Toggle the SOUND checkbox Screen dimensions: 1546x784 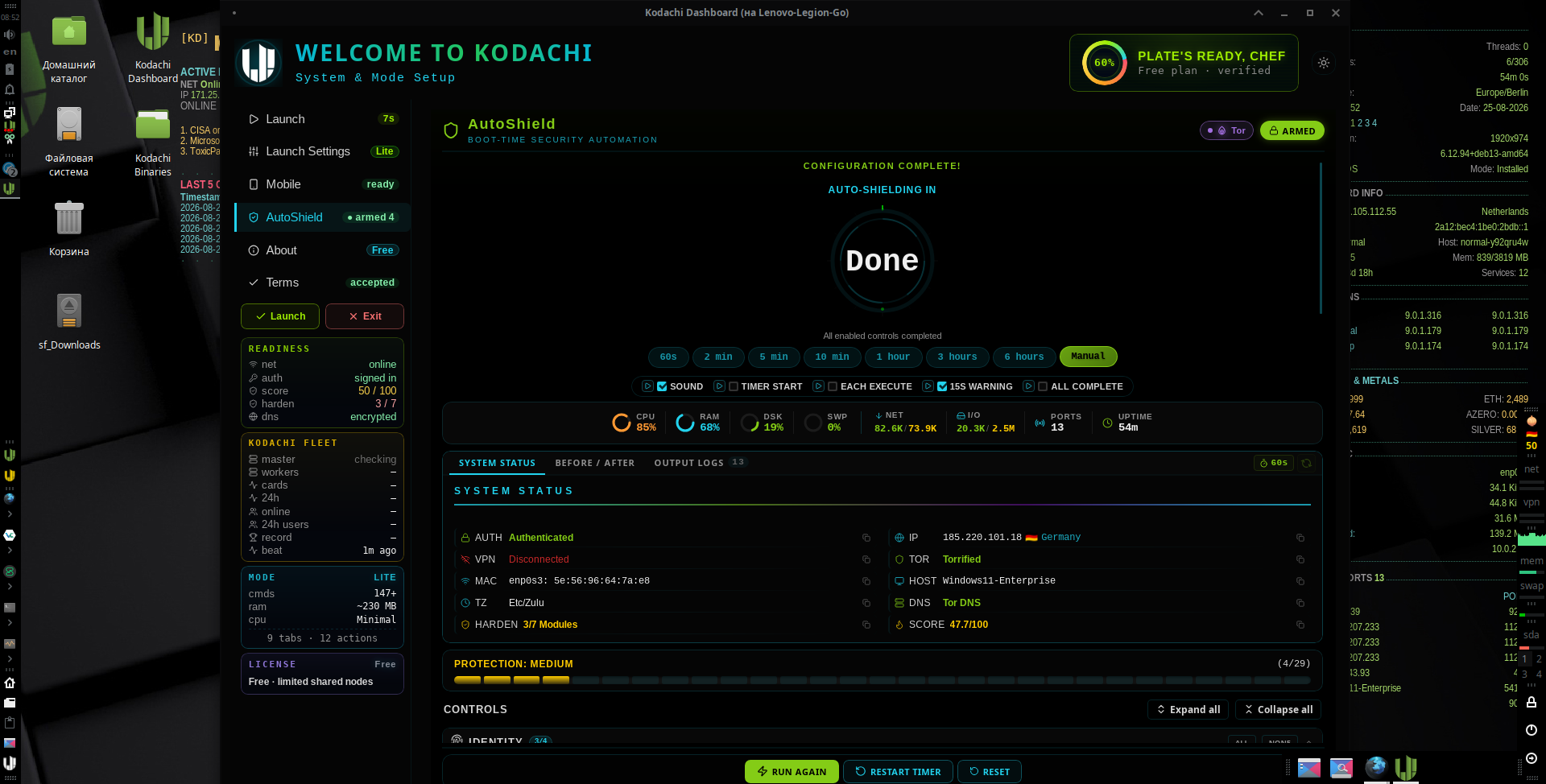pyautogui.click(x=662, y=386)
